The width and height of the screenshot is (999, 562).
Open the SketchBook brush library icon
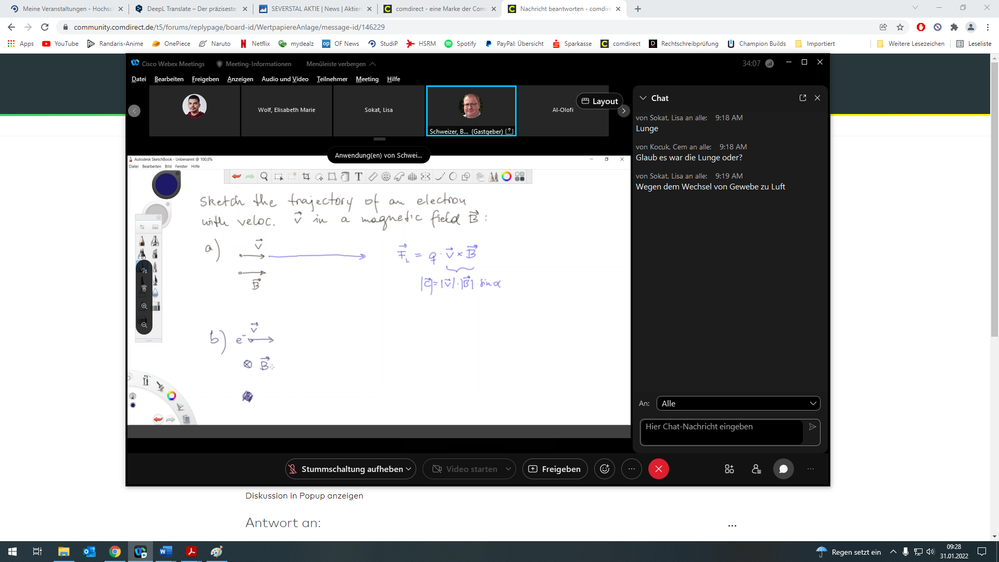click(493, 177)
